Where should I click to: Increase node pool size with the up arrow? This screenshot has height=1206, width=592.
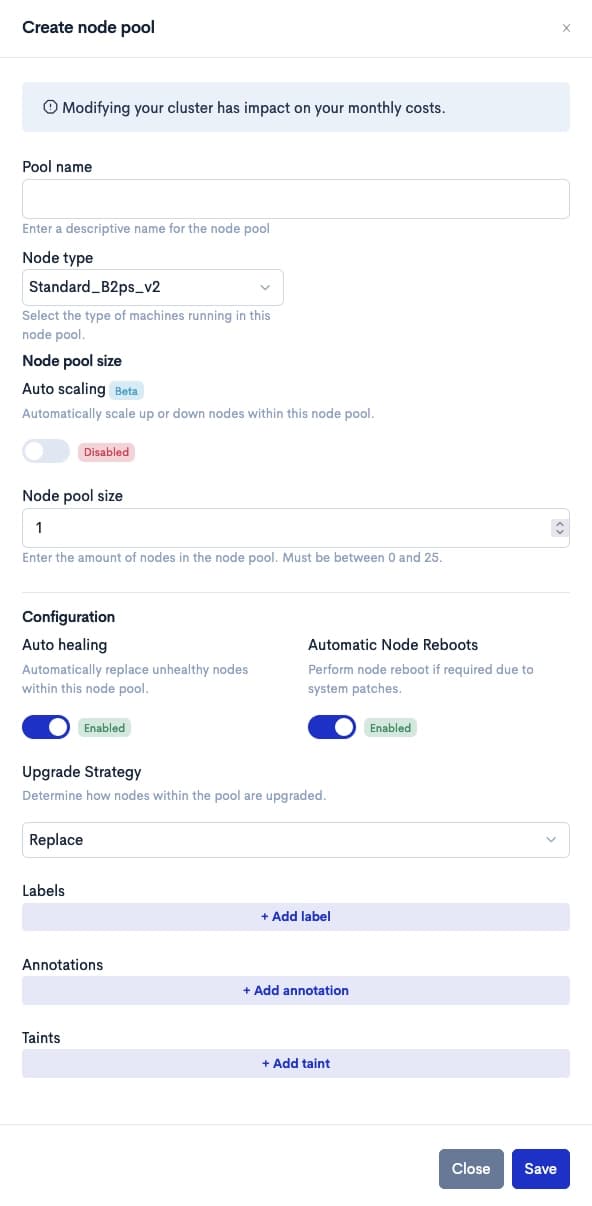pyautogui.click(x=560, y=523)
